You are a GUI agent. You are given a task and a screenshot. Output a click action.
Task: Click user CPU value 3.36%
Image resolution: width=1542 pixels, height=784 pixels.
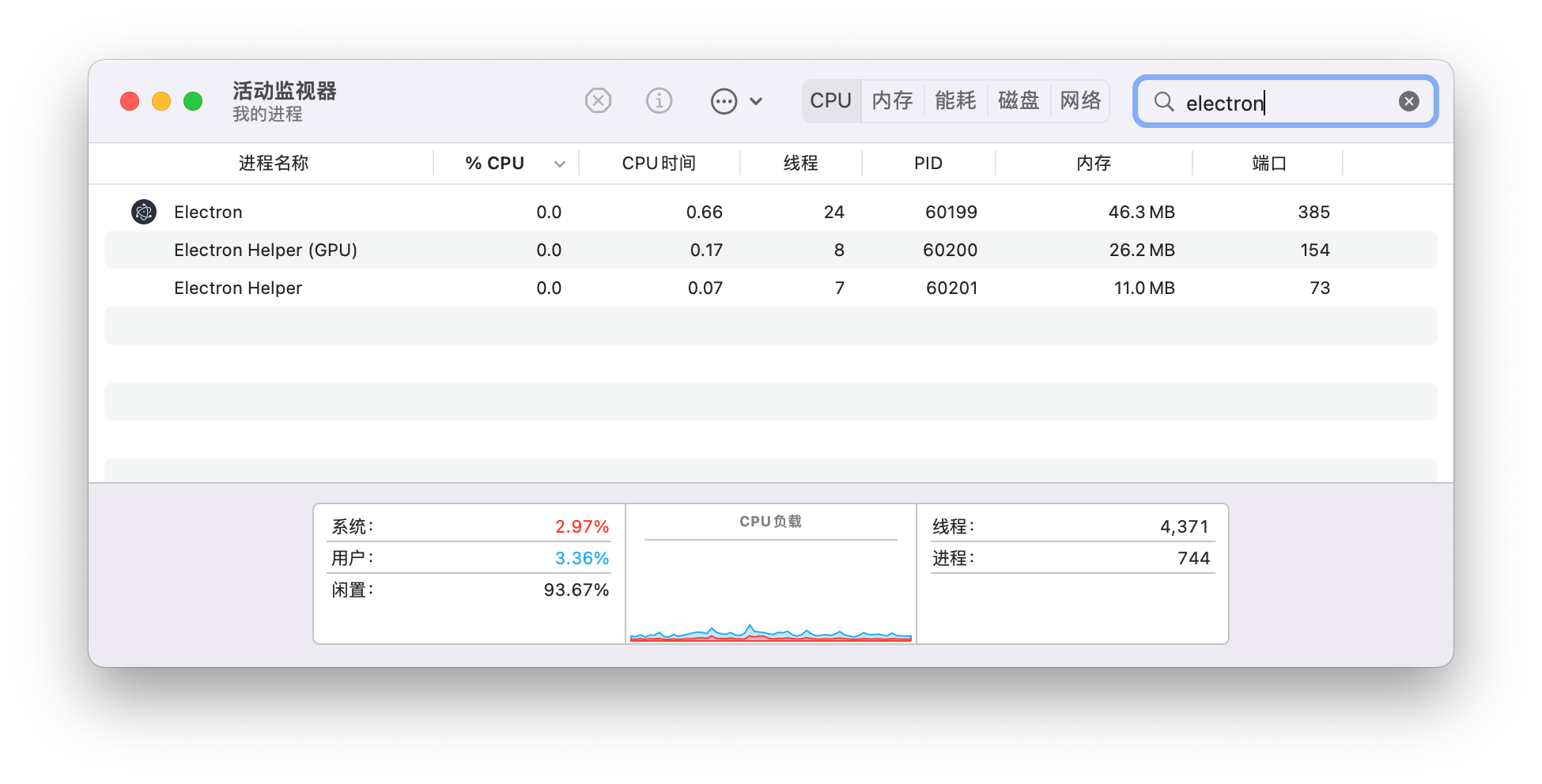(x=582, y=558)
